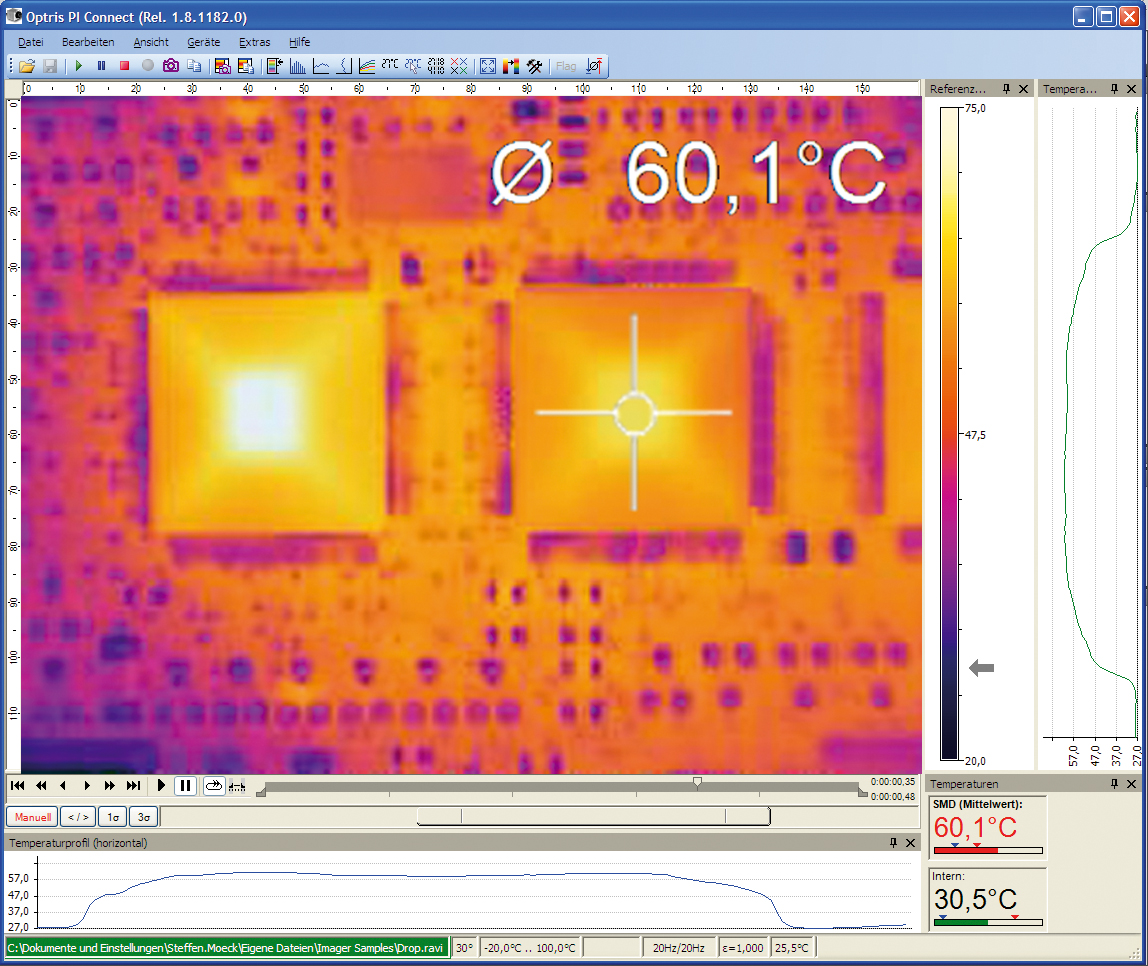Toggle auto-hide pin on Referenz panel

point(1006,89)
